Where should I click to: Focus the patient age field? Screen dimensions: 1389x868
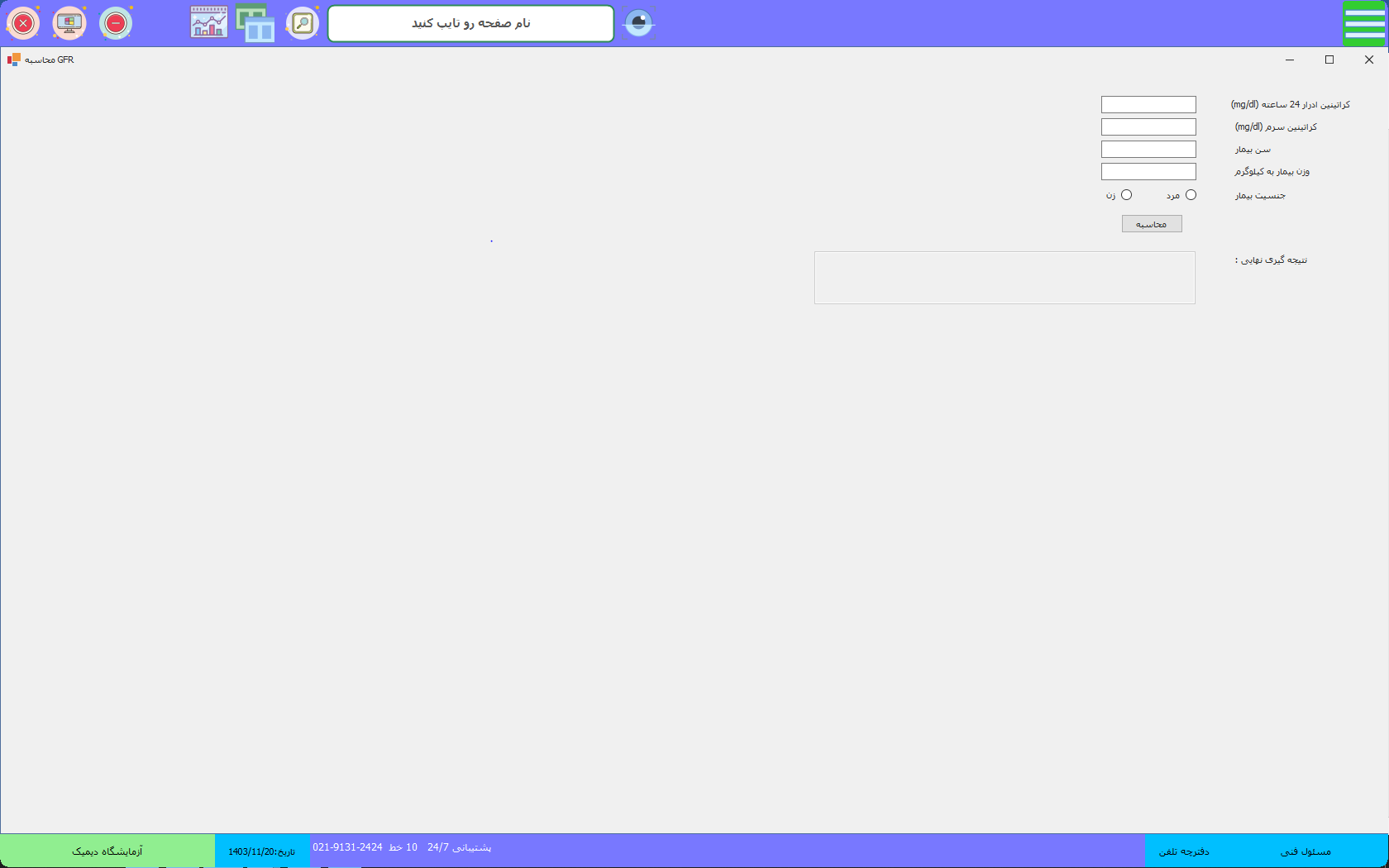click(x=1148, y=150)
